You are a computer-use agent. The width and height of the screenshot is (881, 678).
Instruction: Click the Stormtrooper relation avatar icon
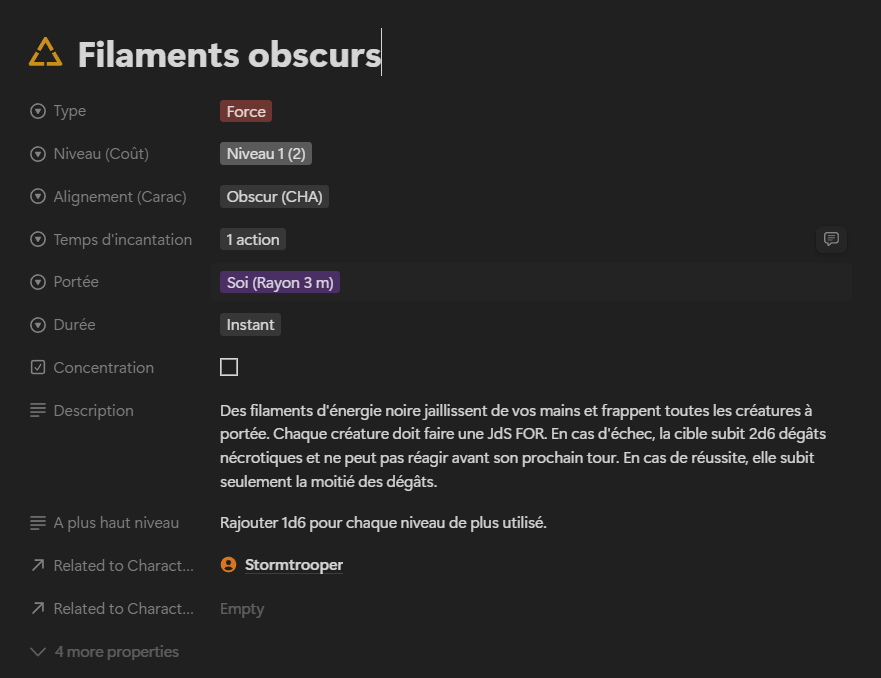(x=228, y=565)
